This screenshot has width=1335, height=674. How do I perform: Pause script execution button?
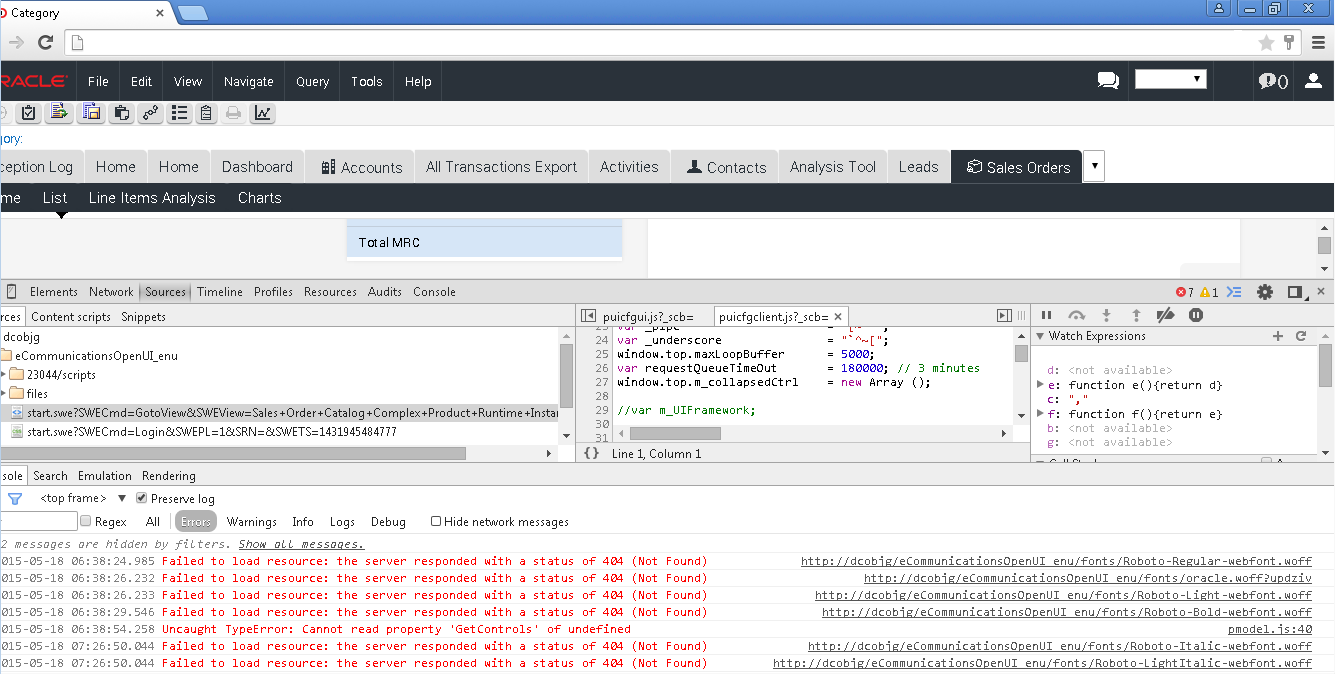tap(1047, 315)
